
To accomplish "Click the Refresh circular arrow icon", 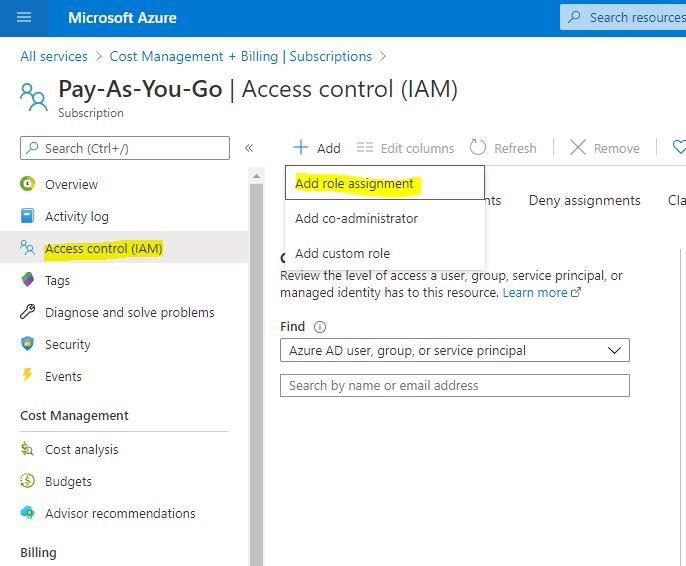I will (x=478, y=147).
